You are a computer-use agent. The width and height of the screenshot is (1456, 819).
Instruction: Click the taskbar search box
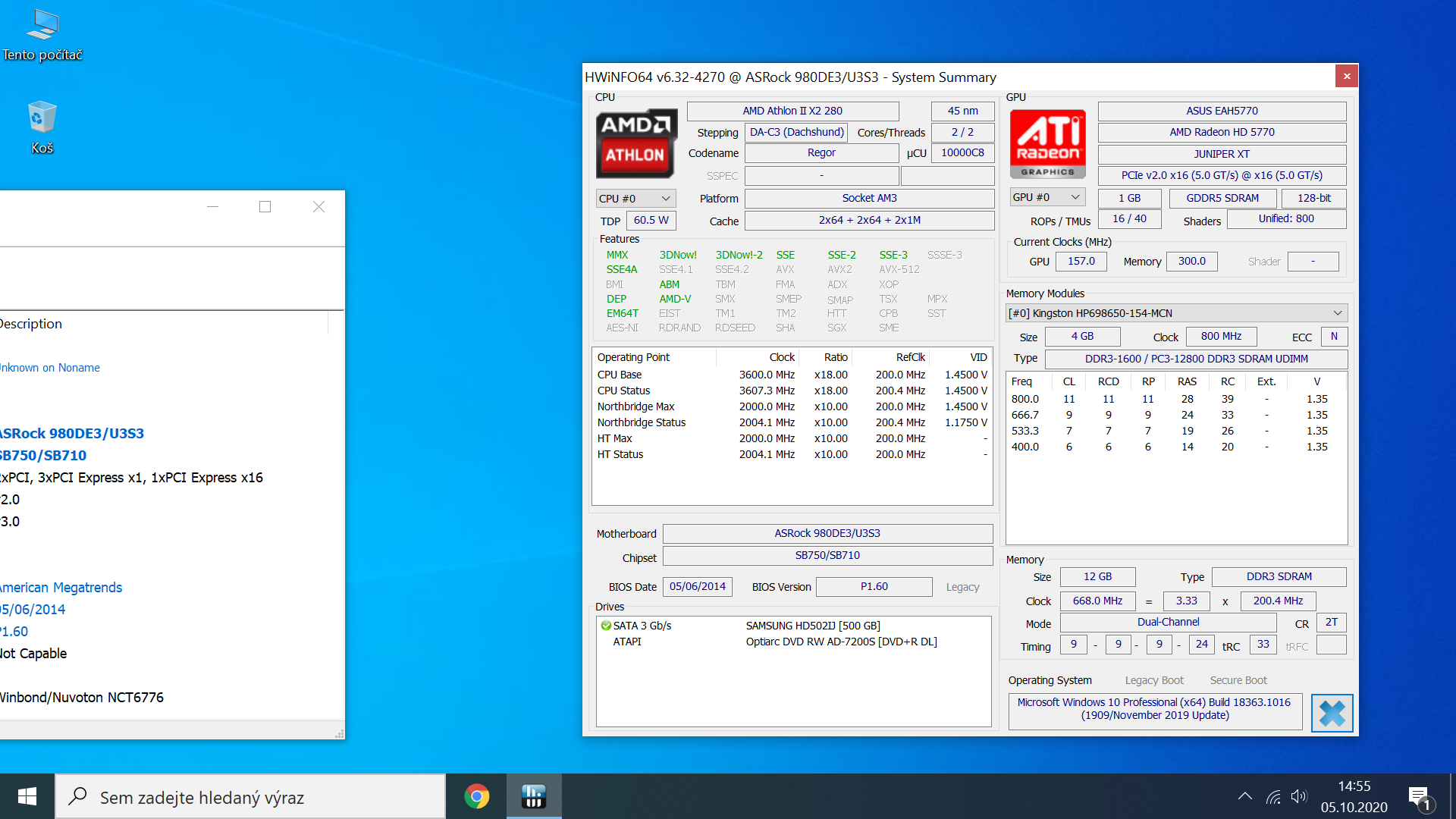(x=250, y=797)
